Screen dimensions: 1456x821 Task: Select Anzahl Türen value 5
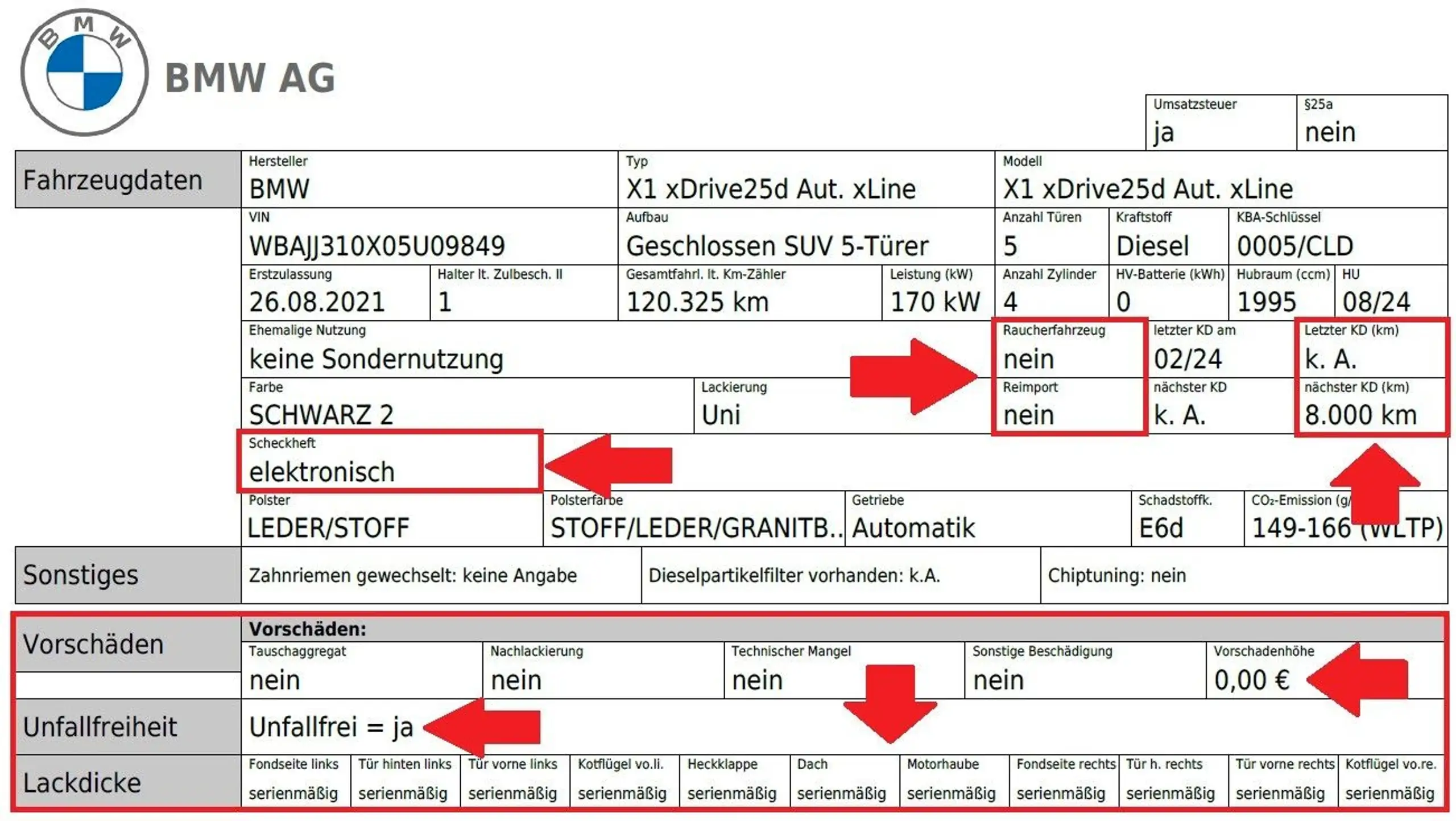(1010, 246)
